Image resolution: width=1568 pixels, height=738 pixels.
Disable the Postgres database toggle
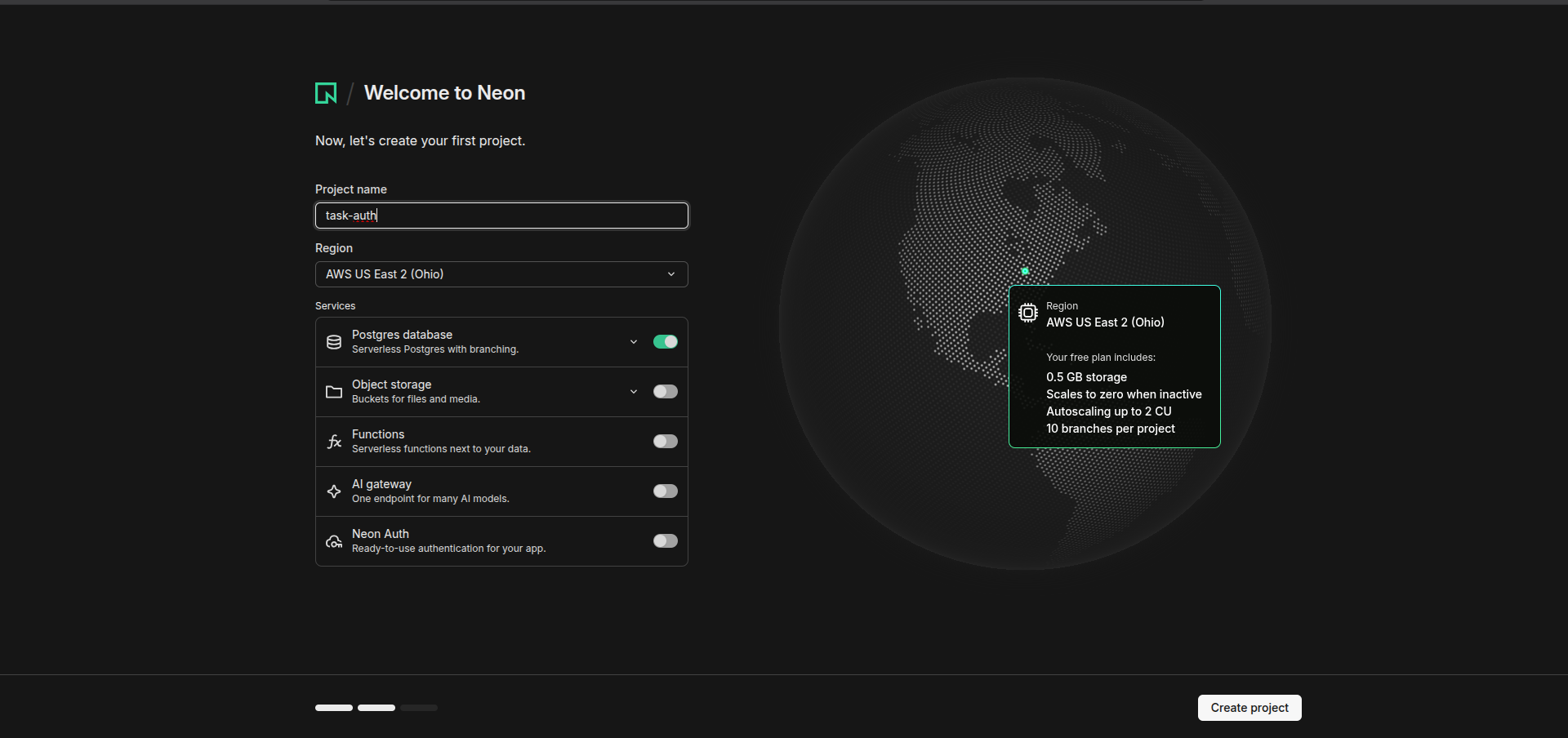666,342
